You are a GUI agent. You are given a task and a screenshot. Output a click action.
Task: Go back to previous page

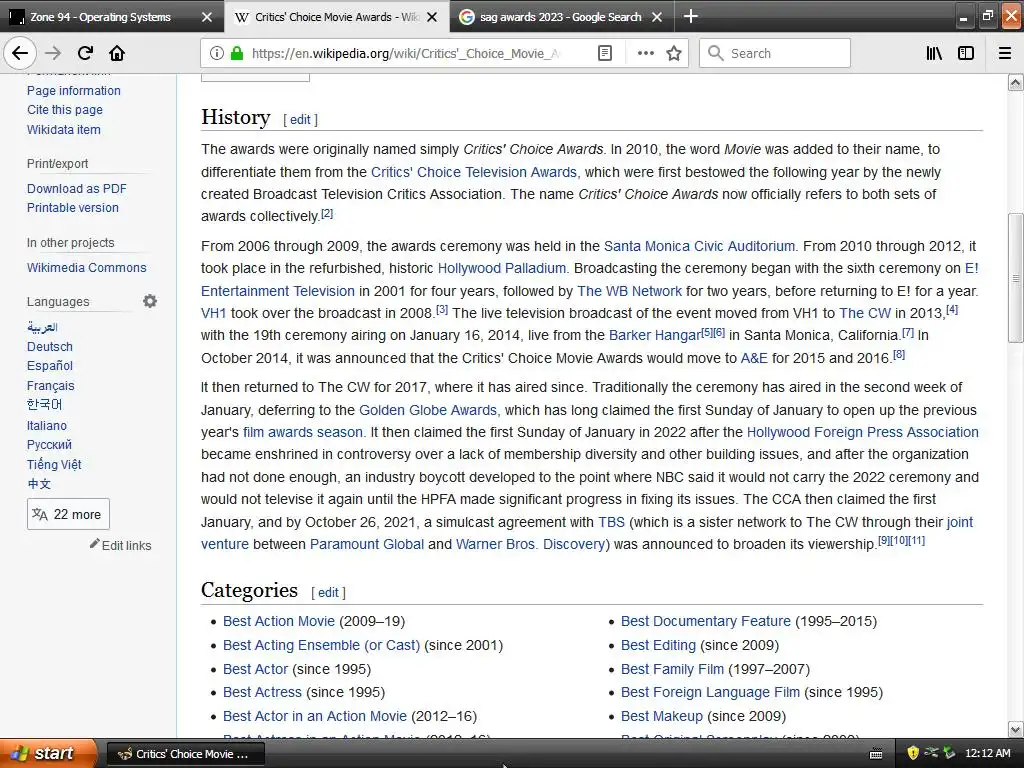(x=20, y=53)
